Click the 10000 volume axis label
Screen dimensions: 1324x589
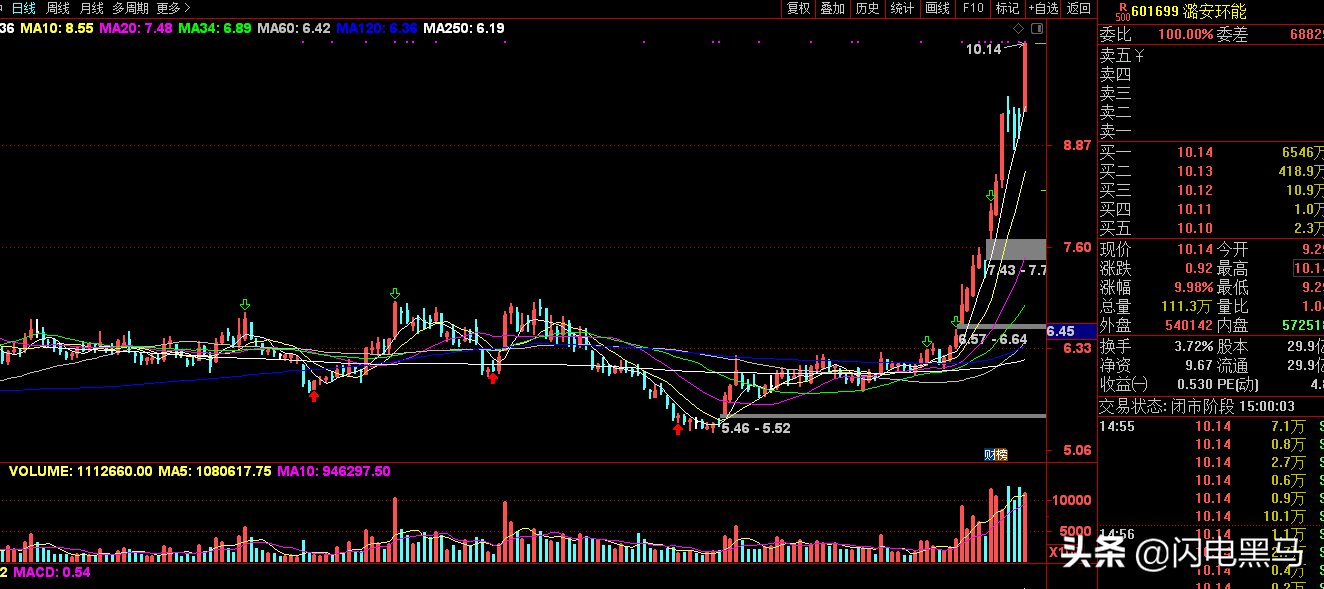tap(1070, 500)
